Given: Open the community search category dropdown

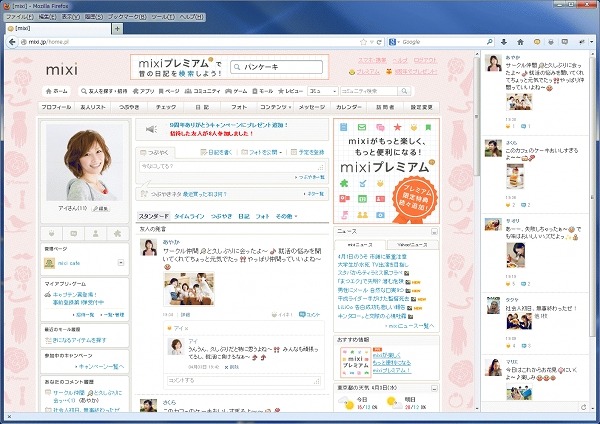Looking at the screenshot, I should click(x=323, y=91).
